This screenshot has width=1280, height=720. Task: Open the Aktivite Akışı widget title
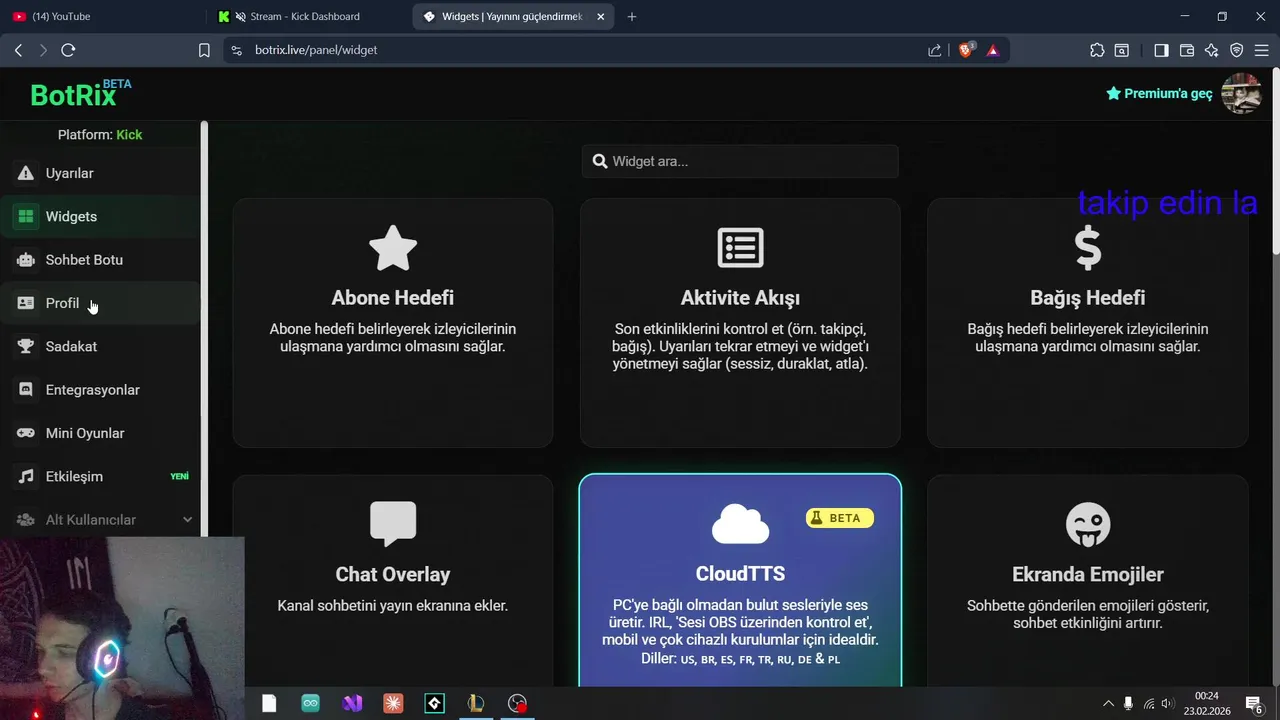(740, 298)
